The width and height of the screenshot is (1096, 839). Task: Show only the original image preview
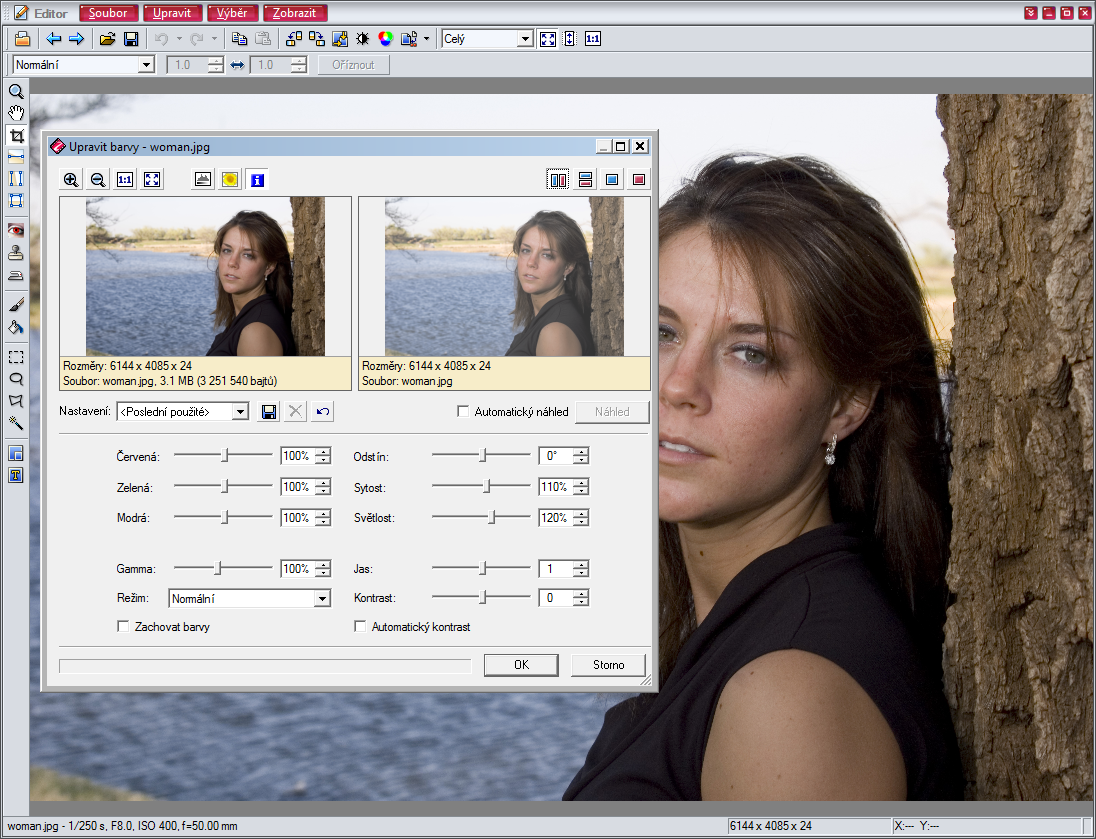[612, 180]
